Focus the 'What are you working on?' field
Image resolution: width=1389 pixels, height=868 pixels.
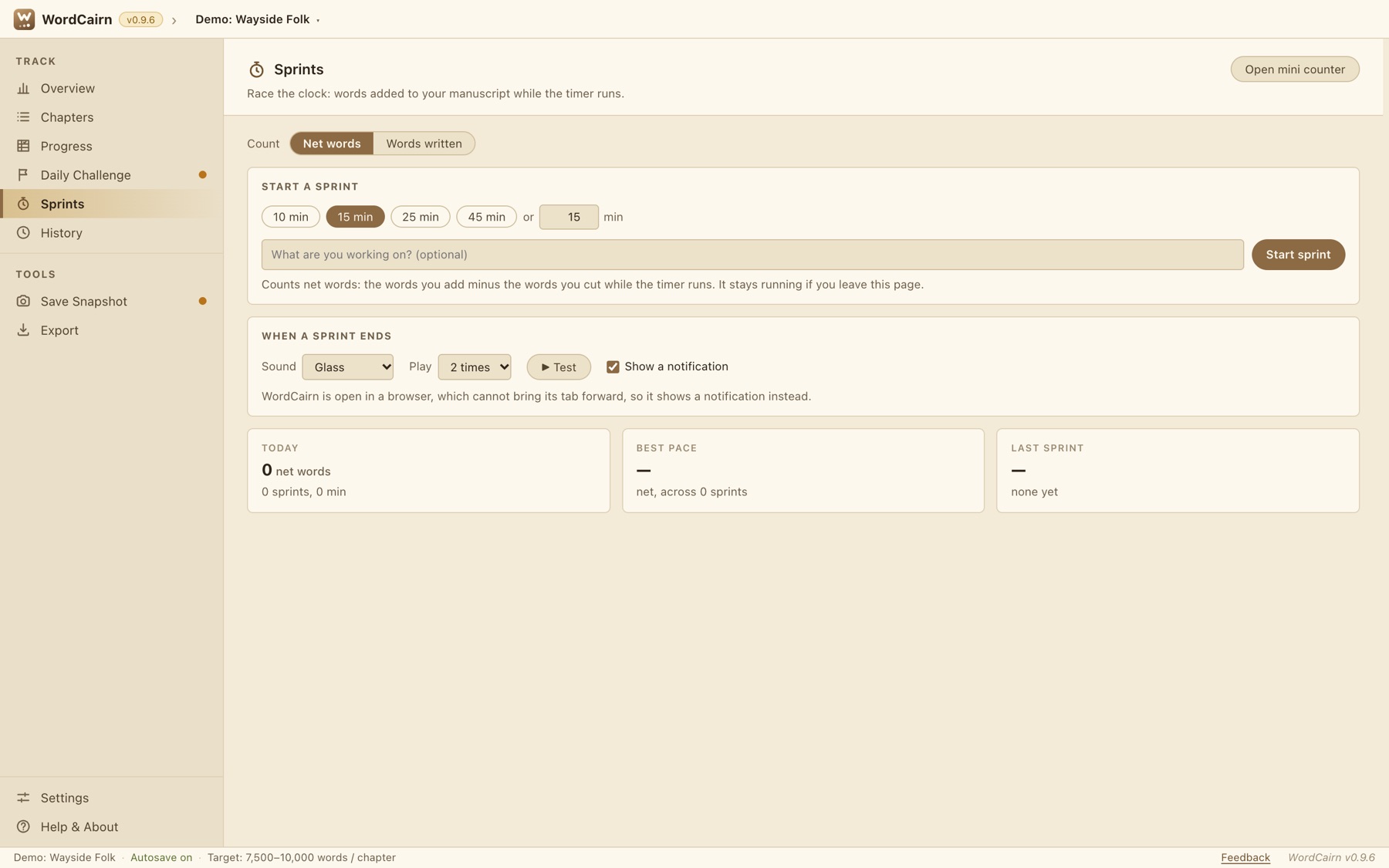coord(752,255)
